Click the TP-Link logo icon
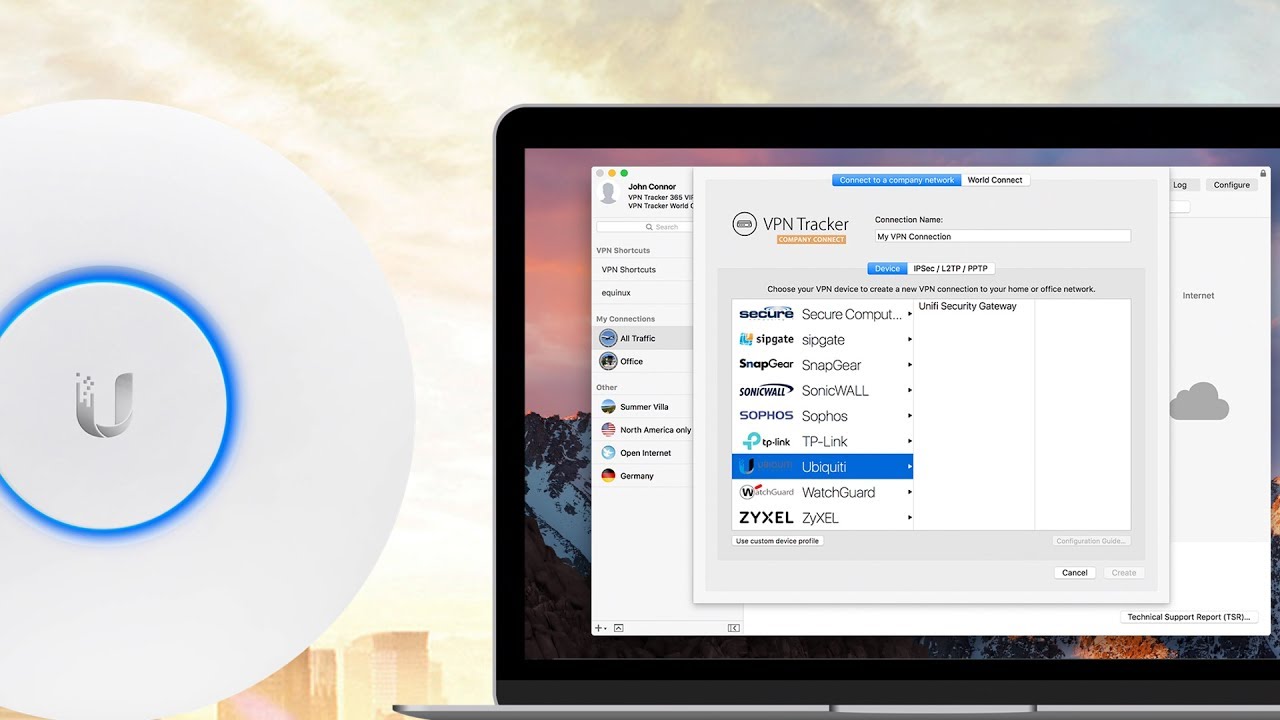The image size is (1280, 720). (767, 441)
